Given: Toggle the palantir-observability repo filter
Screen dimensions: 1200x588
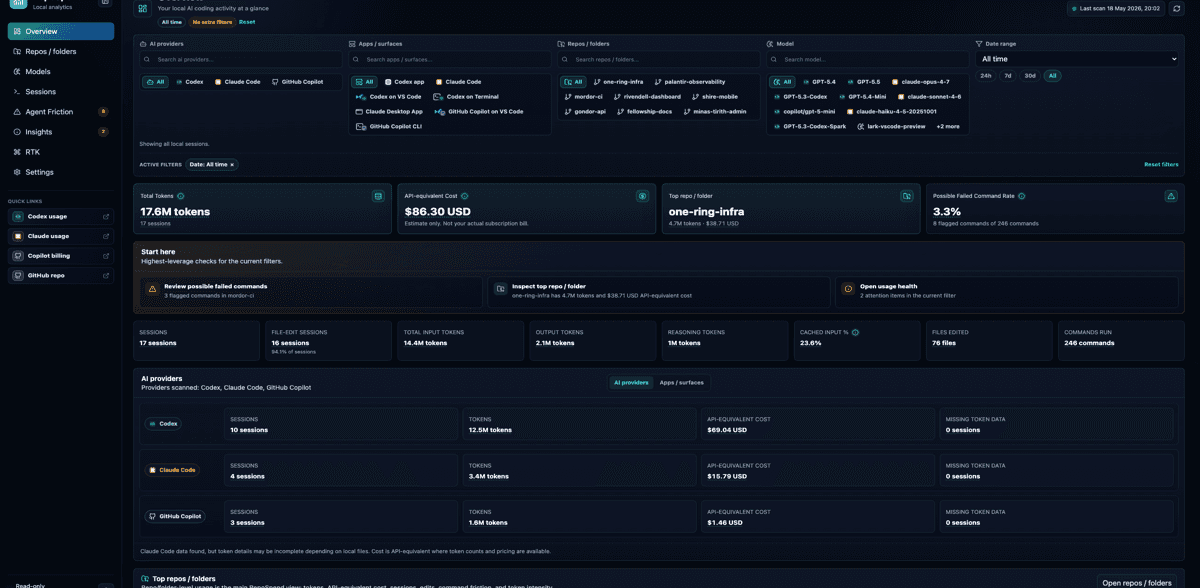Looking at the screenshot, I should coord(690,82).
